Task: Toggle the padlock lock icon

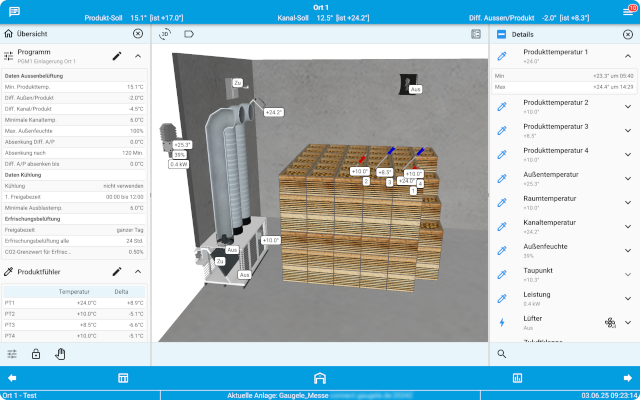Action: point(36,353)
